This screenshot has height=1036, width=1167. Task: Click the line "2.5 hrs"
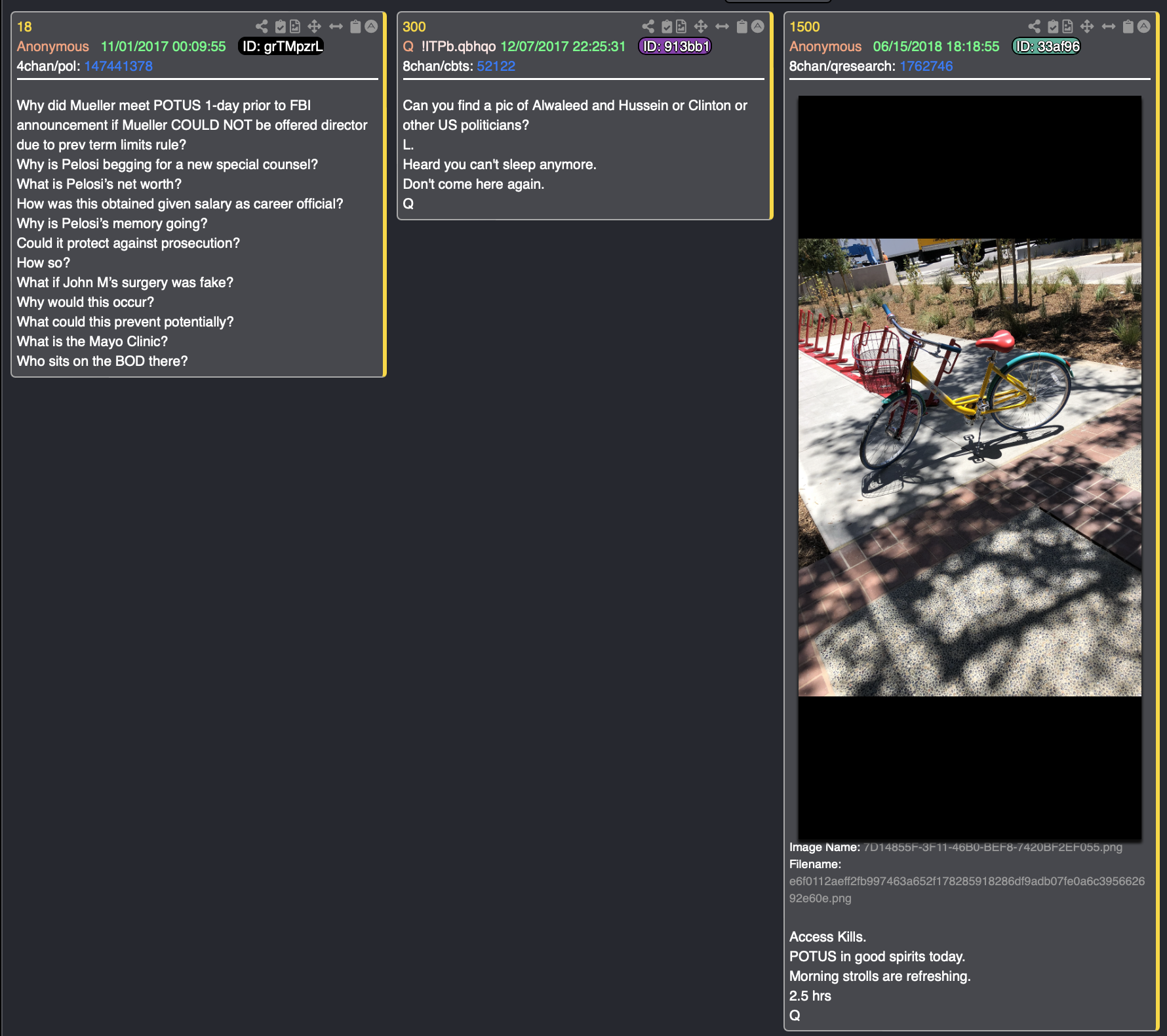click(x=810, y=996)
